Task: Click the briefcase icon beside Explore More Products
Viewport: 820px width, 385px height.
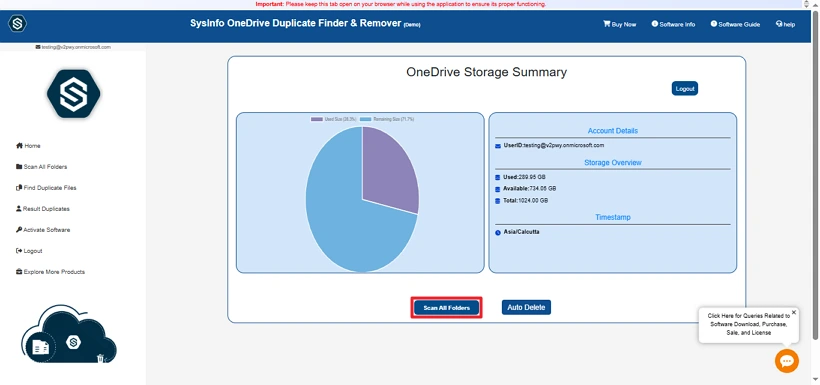Action: click(19, 272)
